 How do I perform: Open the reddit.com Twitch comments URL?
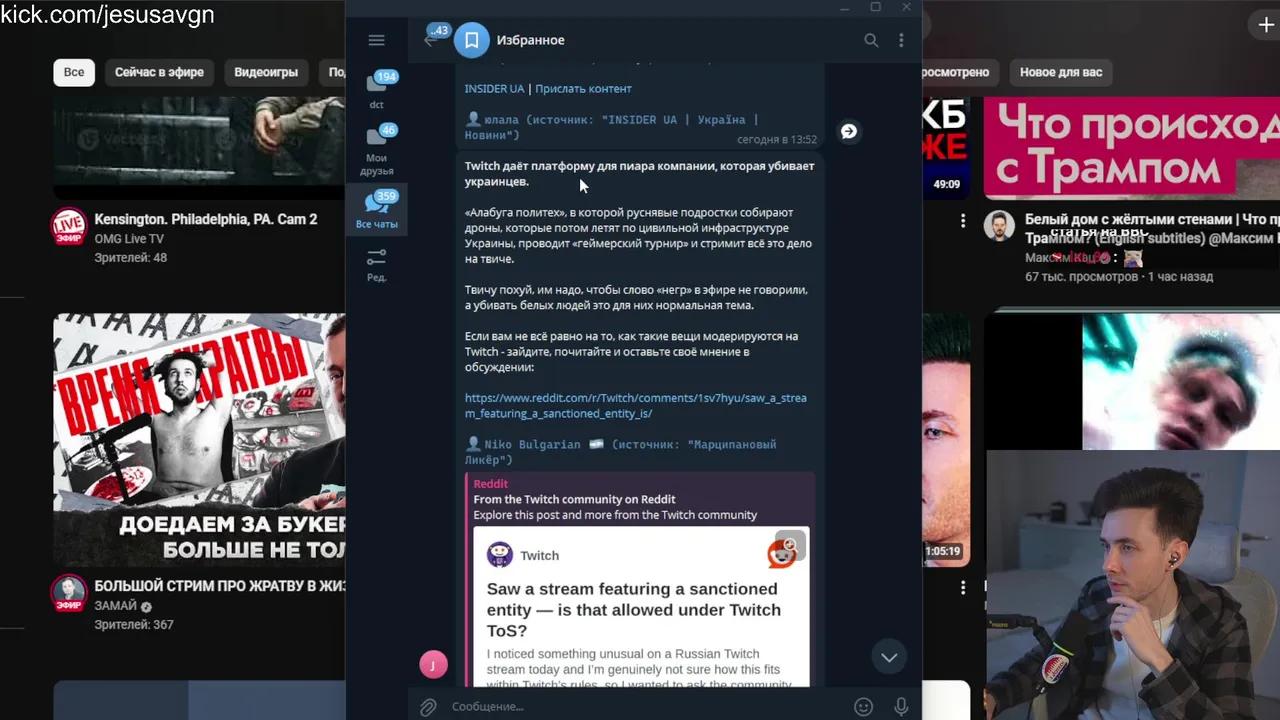635,406
